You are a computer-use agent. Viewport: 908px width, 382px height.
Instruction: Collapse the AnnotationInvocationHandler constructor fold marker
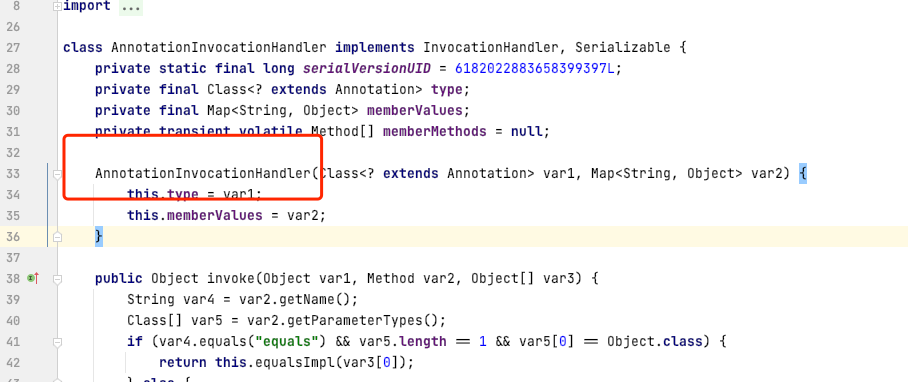coord(57,174)
